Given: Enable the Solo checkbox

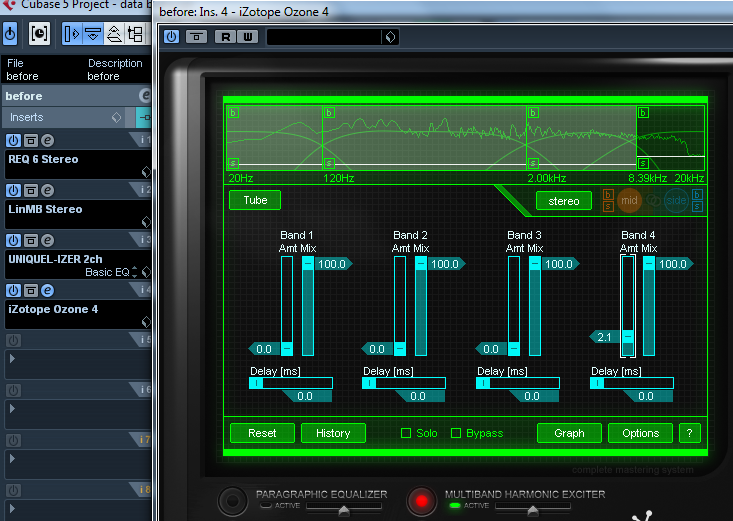Looking at the screenshot, I should click(x=406, y=433).
